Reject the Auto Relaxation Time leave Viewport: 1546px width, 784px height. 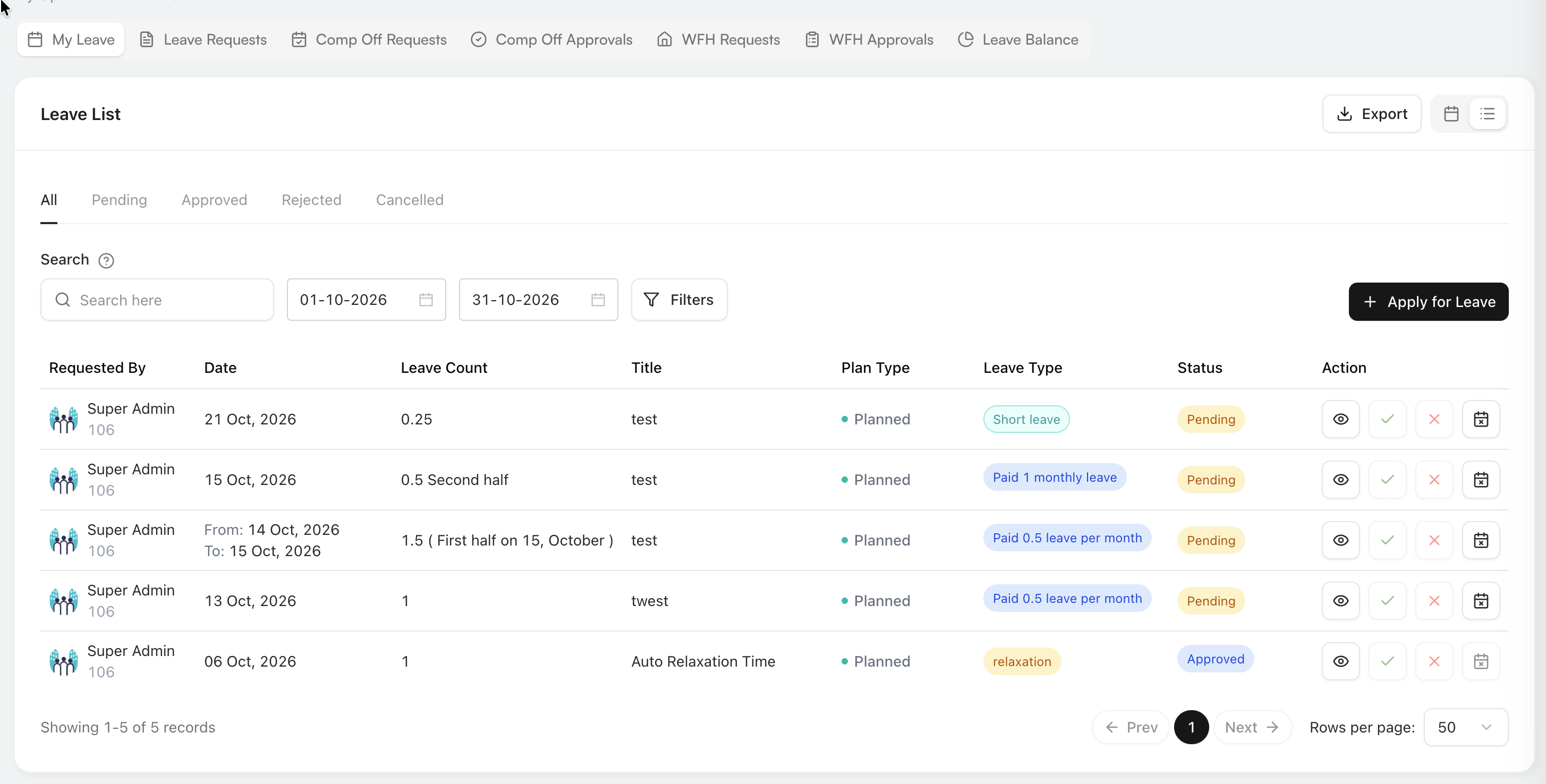(1434, 661)
